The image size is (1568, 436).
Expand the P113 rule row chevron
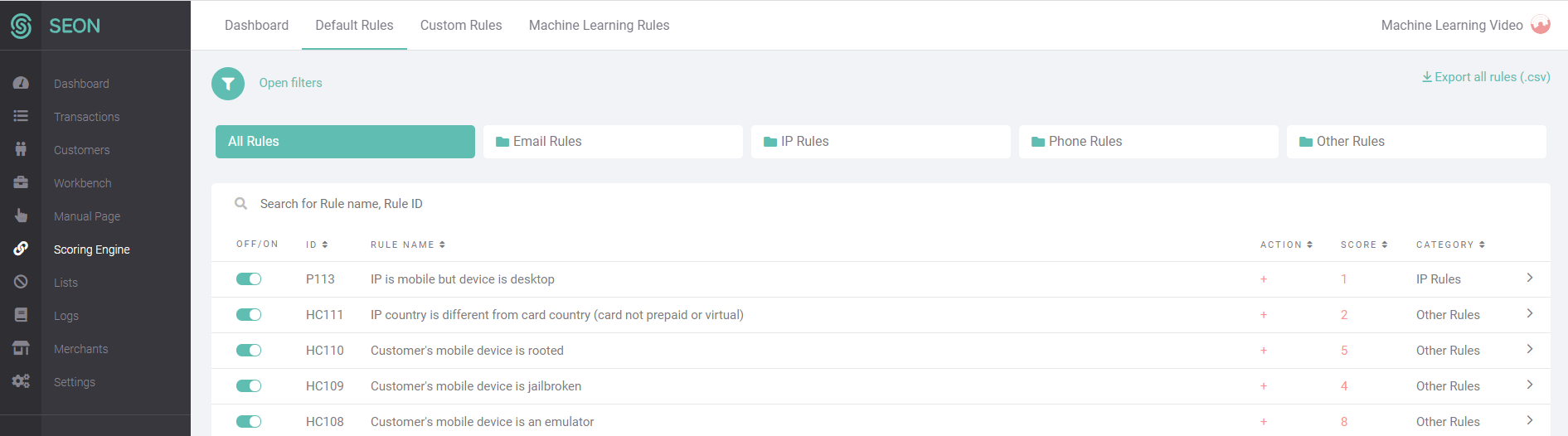pos(1530,278)
